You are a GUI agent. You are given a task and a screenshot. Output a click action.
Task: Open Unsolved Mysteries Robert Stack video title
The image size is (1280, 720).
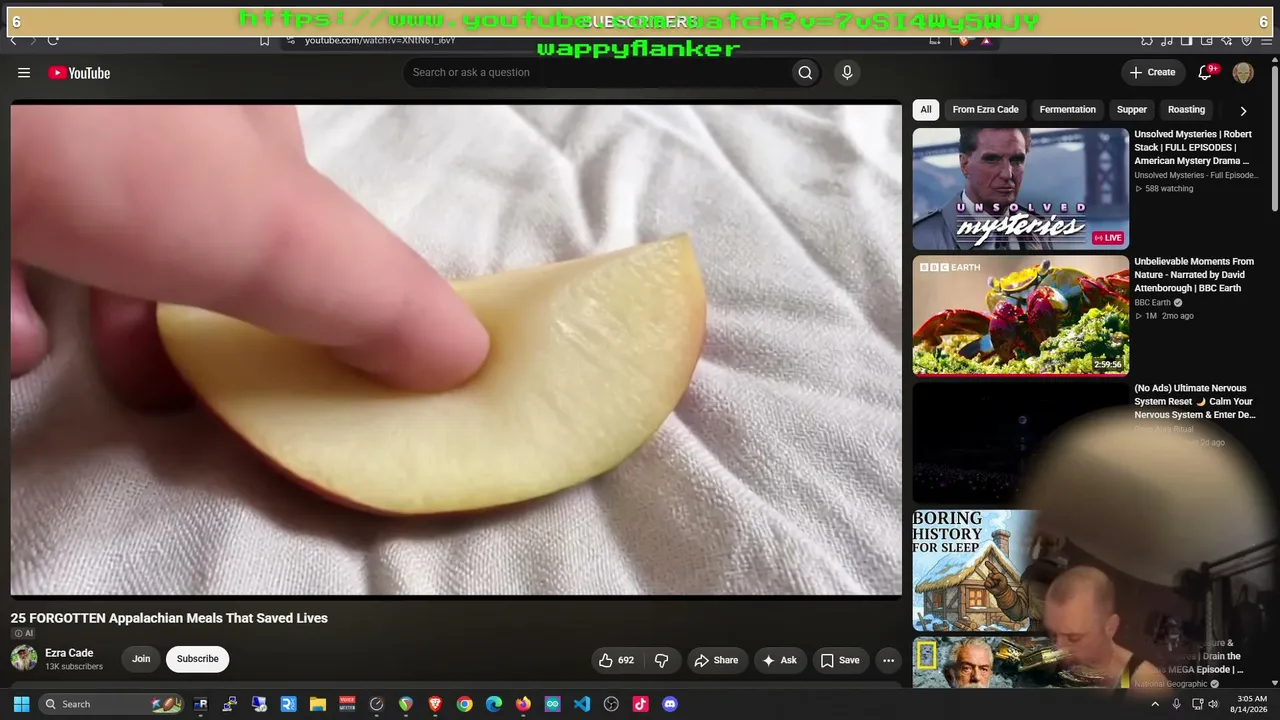coord(1193,147)
